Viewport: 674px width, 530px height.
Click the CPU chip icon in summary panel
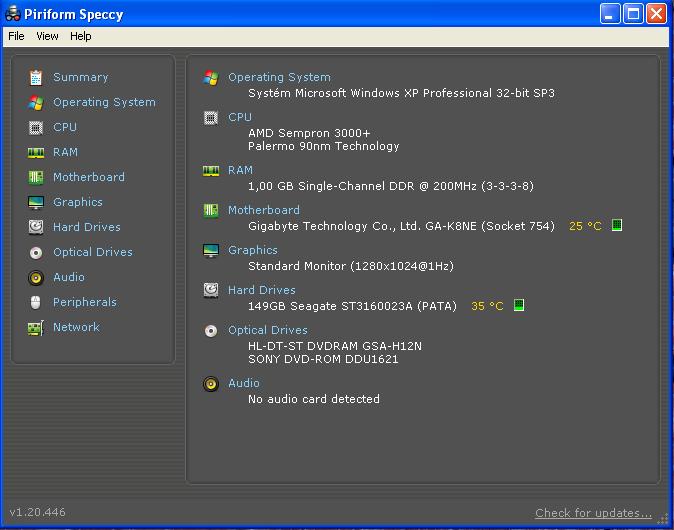coord(211,117)
